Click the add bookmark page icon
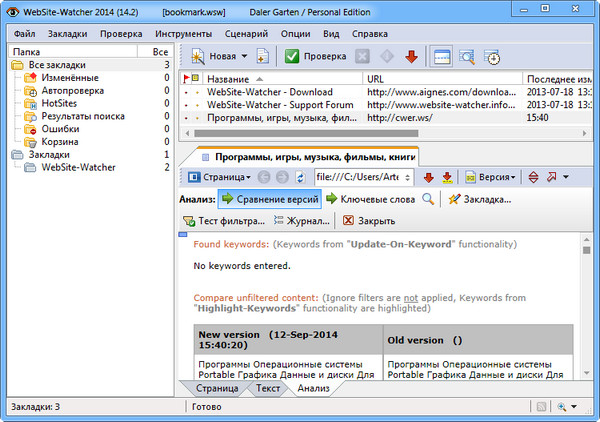The width and height of the screenshot is (600, 422). (262, 56)
